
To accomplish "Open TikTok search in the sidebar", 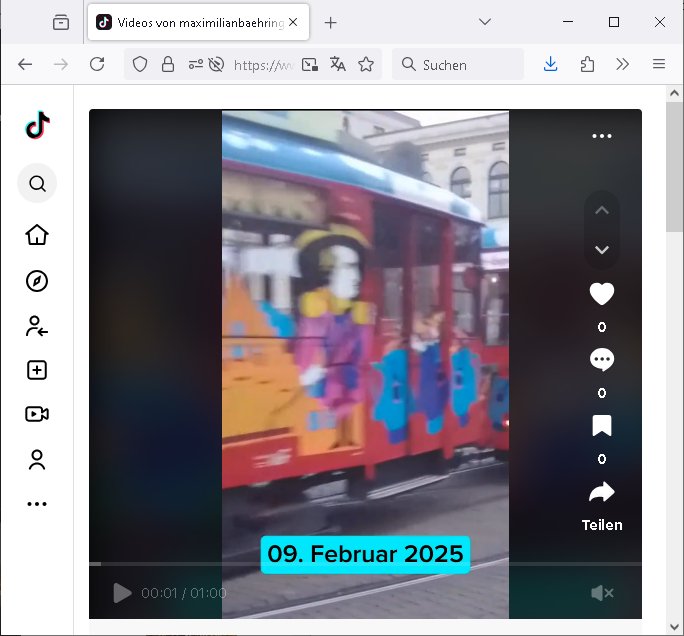I will (x=37, y=184).
